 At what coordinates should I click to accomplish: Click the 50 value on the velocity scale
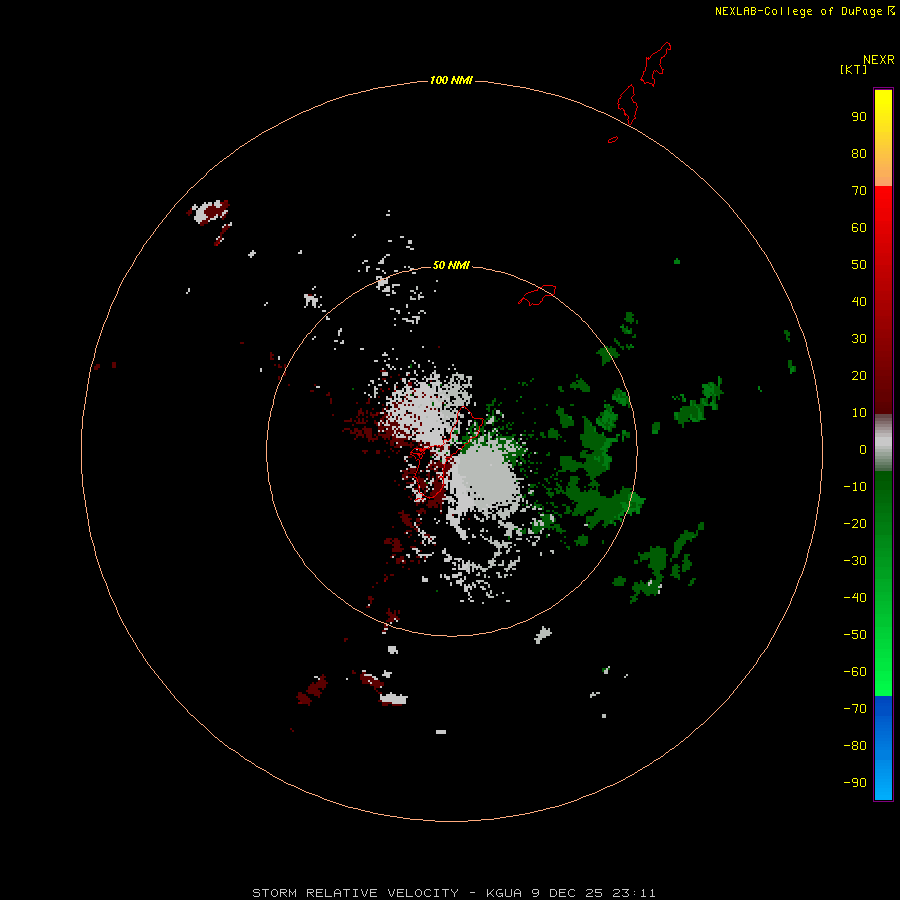[x=859, y=265]
